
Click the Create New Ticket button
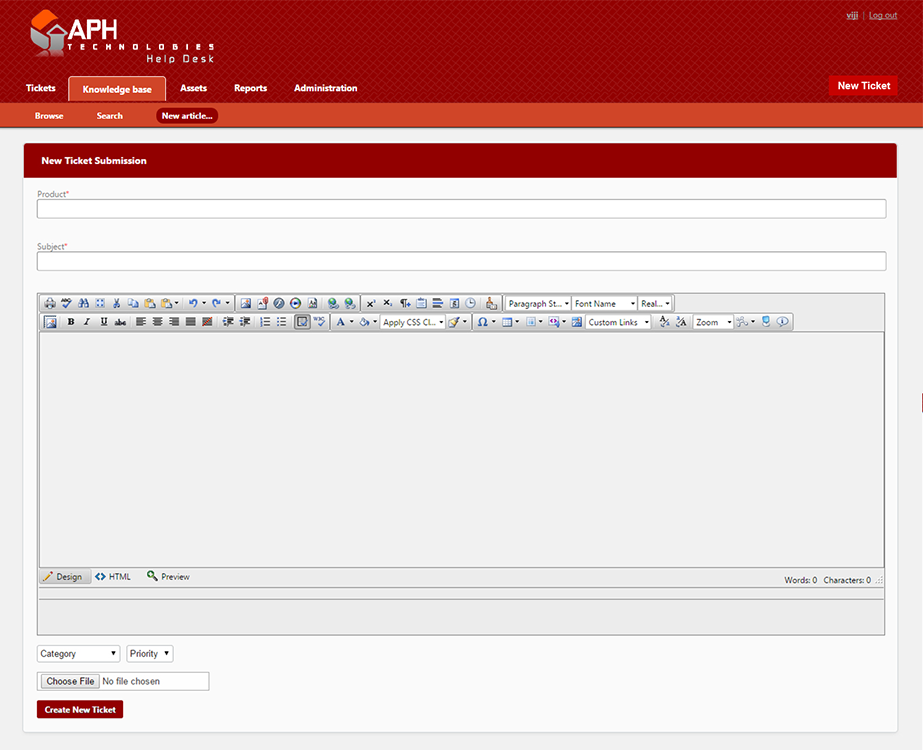80,710
